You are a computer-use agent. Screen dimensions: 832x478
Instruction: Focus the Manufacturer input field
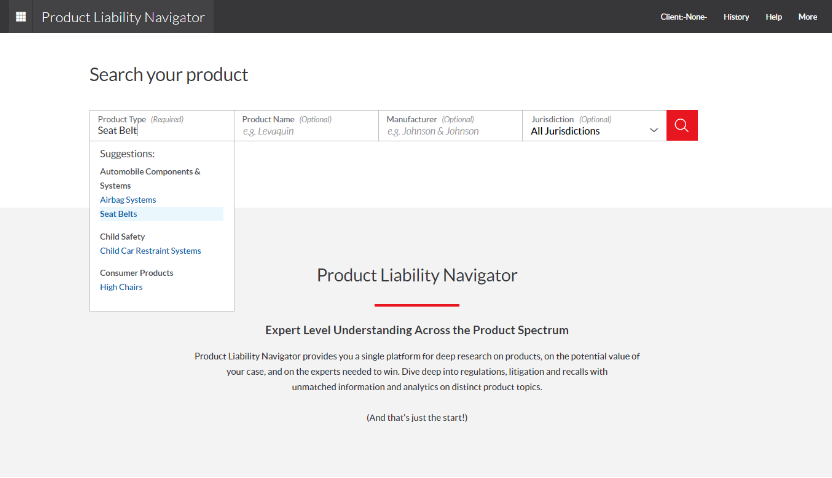pos(450,126)
